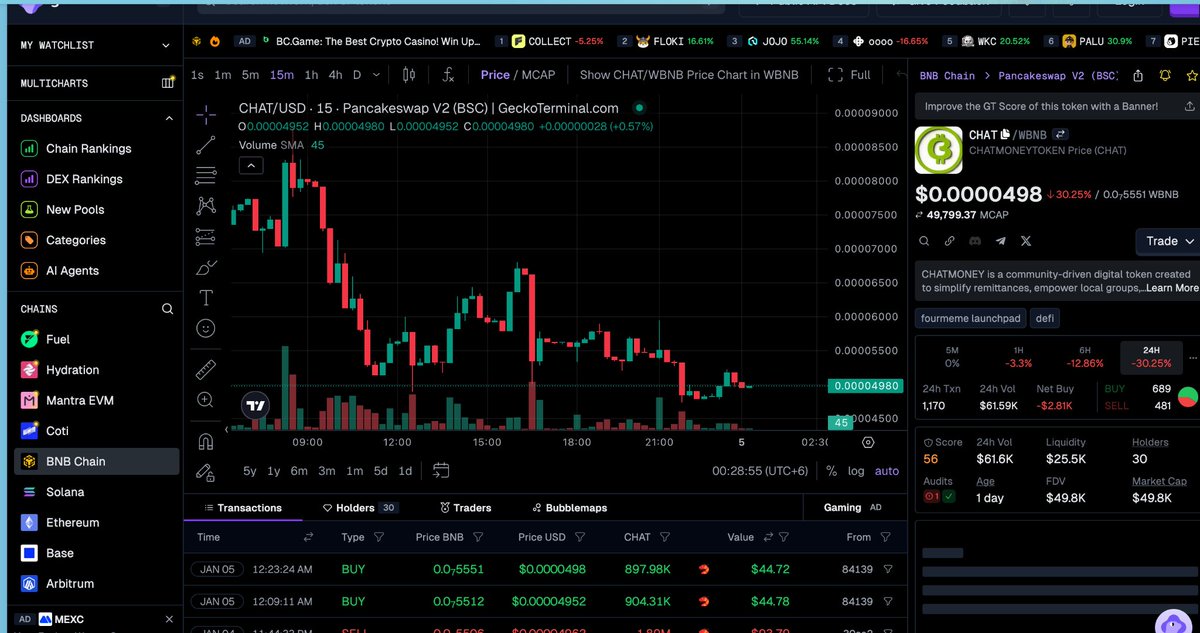Toggle the magnet mode tool
The image size is (1200, 633).
click(x=206, y=441)
